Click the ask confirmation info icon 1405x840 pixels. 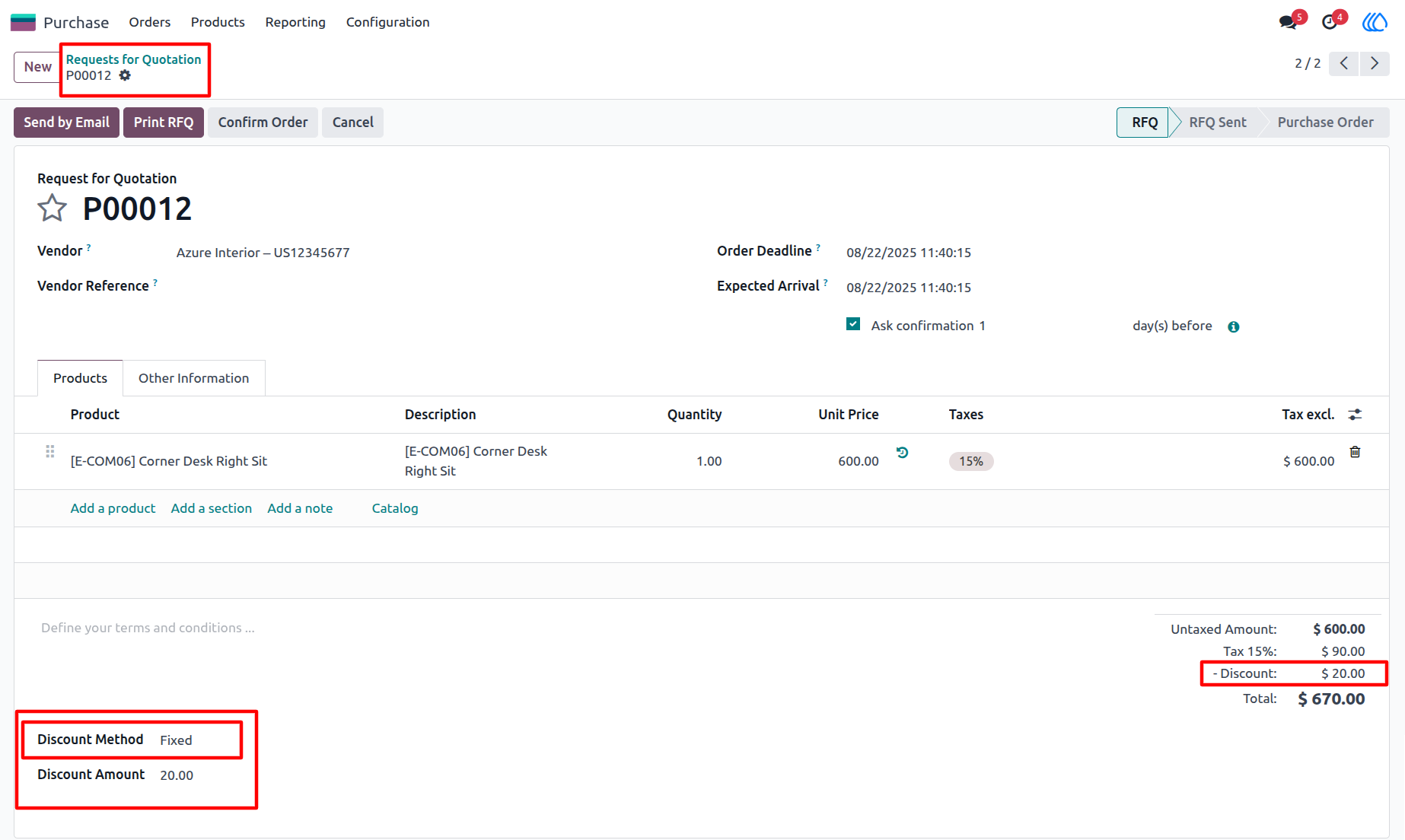pos(1234,326)
